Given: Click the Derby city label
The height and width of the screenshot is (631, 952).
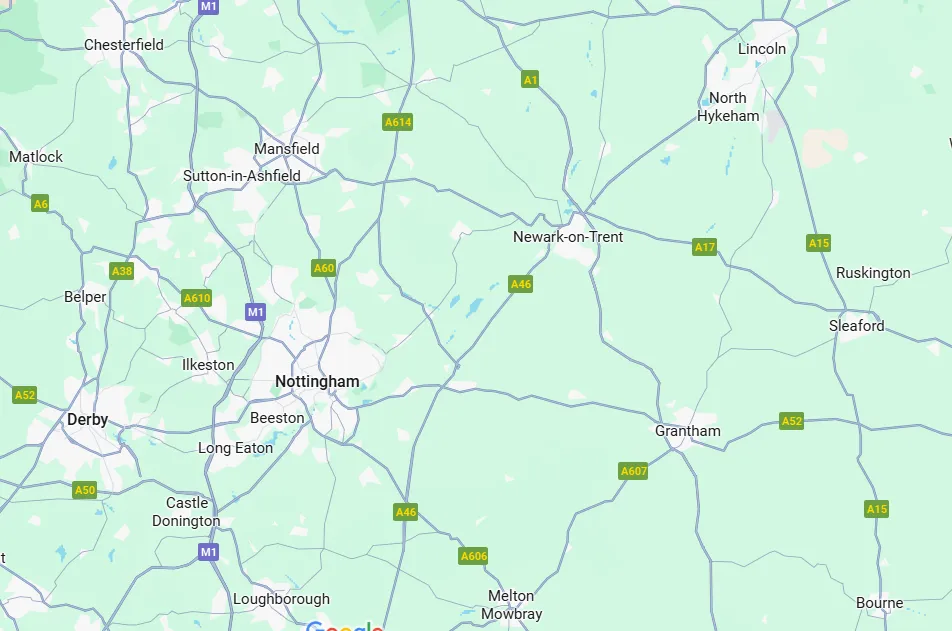Looking at the screenshot, I should 87,420.
